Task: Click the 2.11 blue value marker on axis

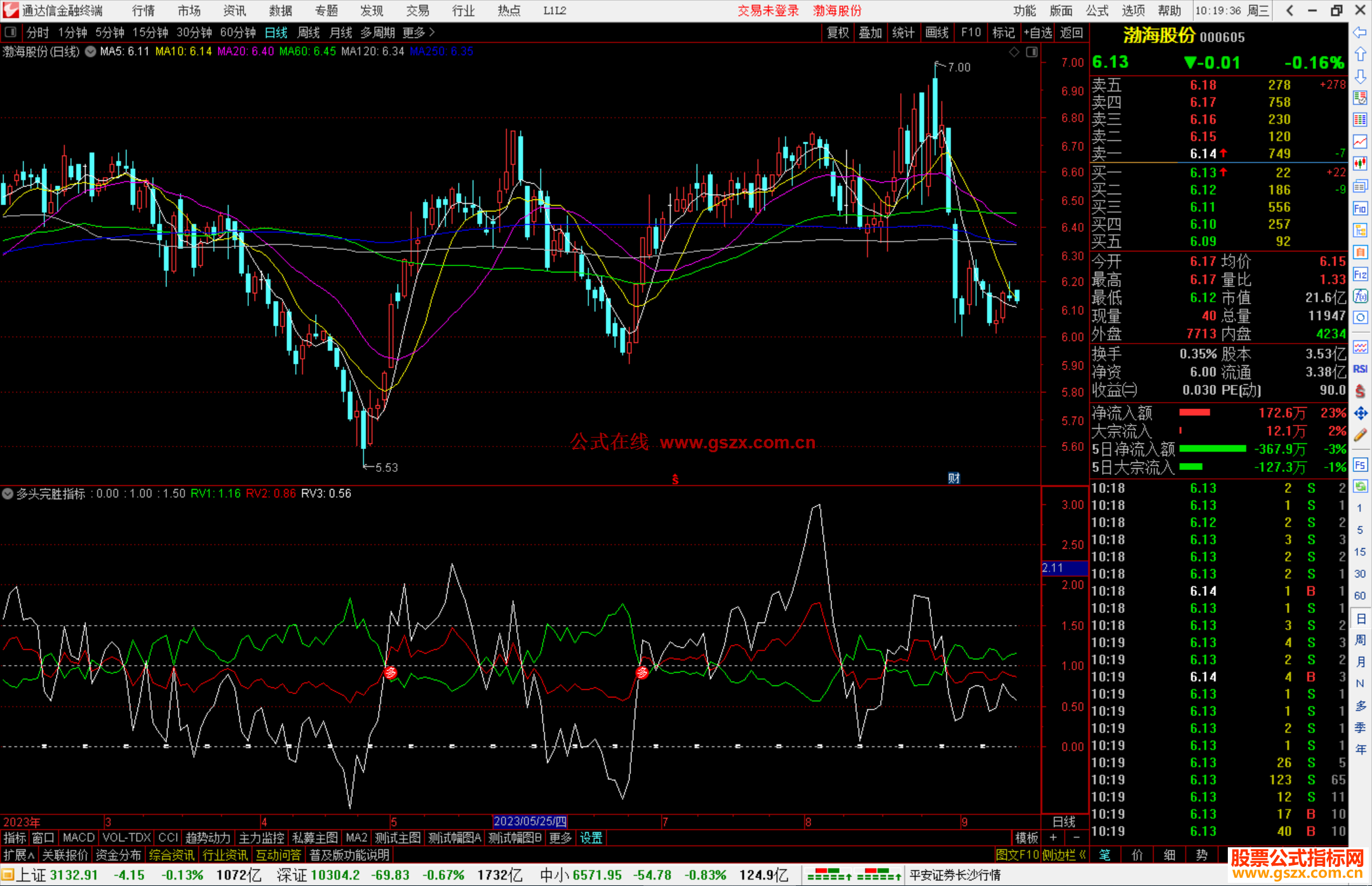Action: (1064, 568)
